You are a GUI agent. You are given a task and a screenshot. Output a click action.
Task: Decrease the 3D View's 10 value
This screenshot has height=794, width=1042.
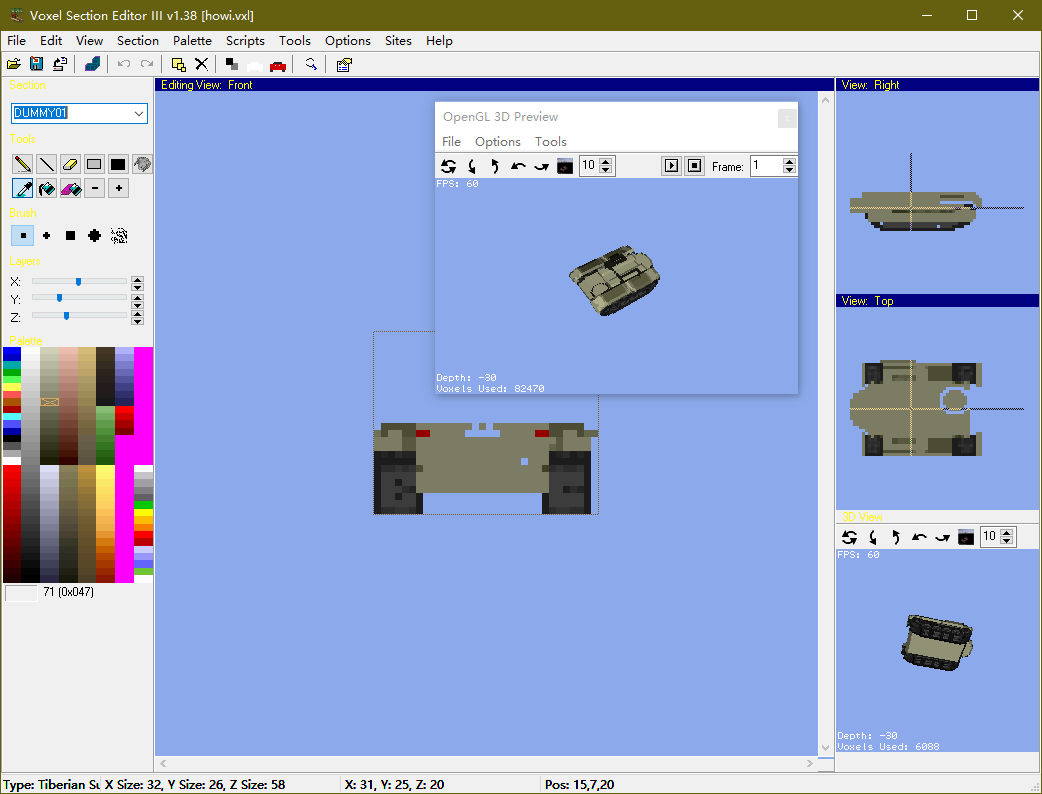click(1007, 541)
